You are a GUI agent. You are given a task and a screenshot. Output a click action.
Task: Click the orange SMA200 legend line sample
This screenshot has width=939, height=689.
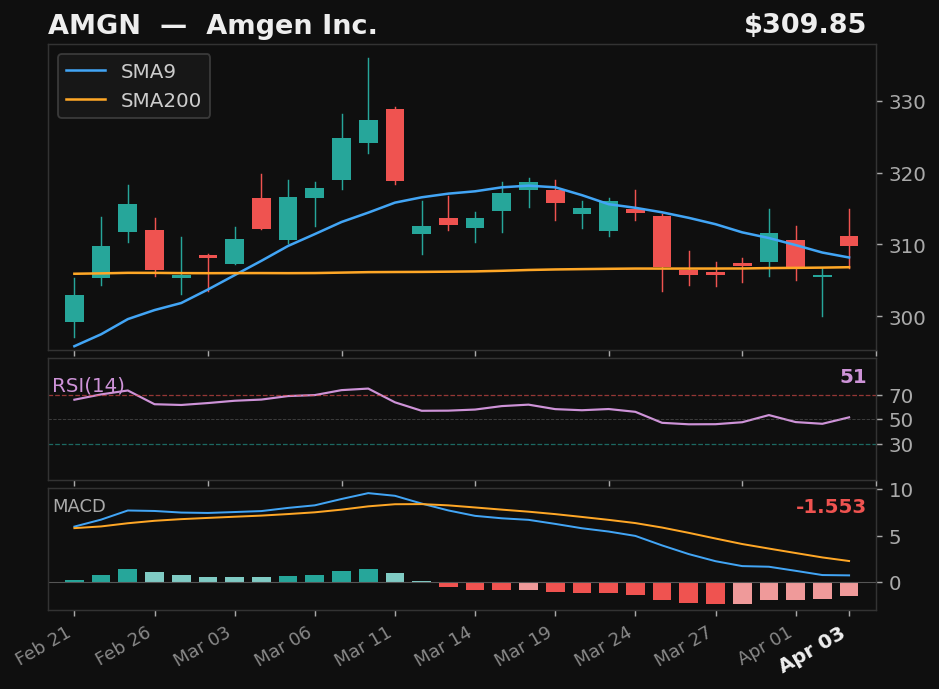tap(86, 100)
